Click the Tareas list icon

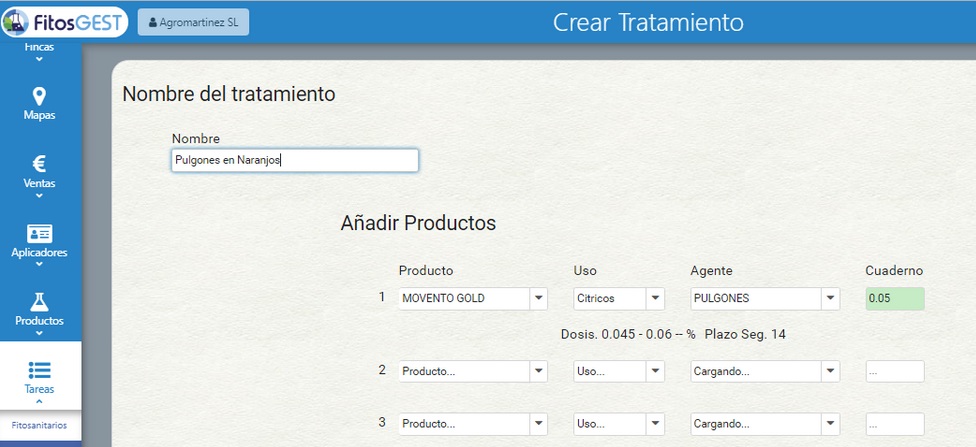tap(39, 370)
